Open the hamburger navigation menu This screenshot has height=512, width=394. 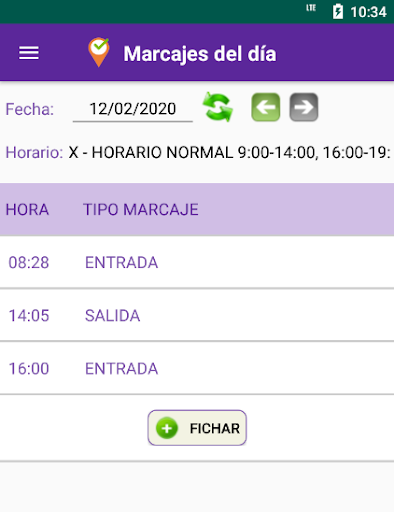tap(29, 53)
